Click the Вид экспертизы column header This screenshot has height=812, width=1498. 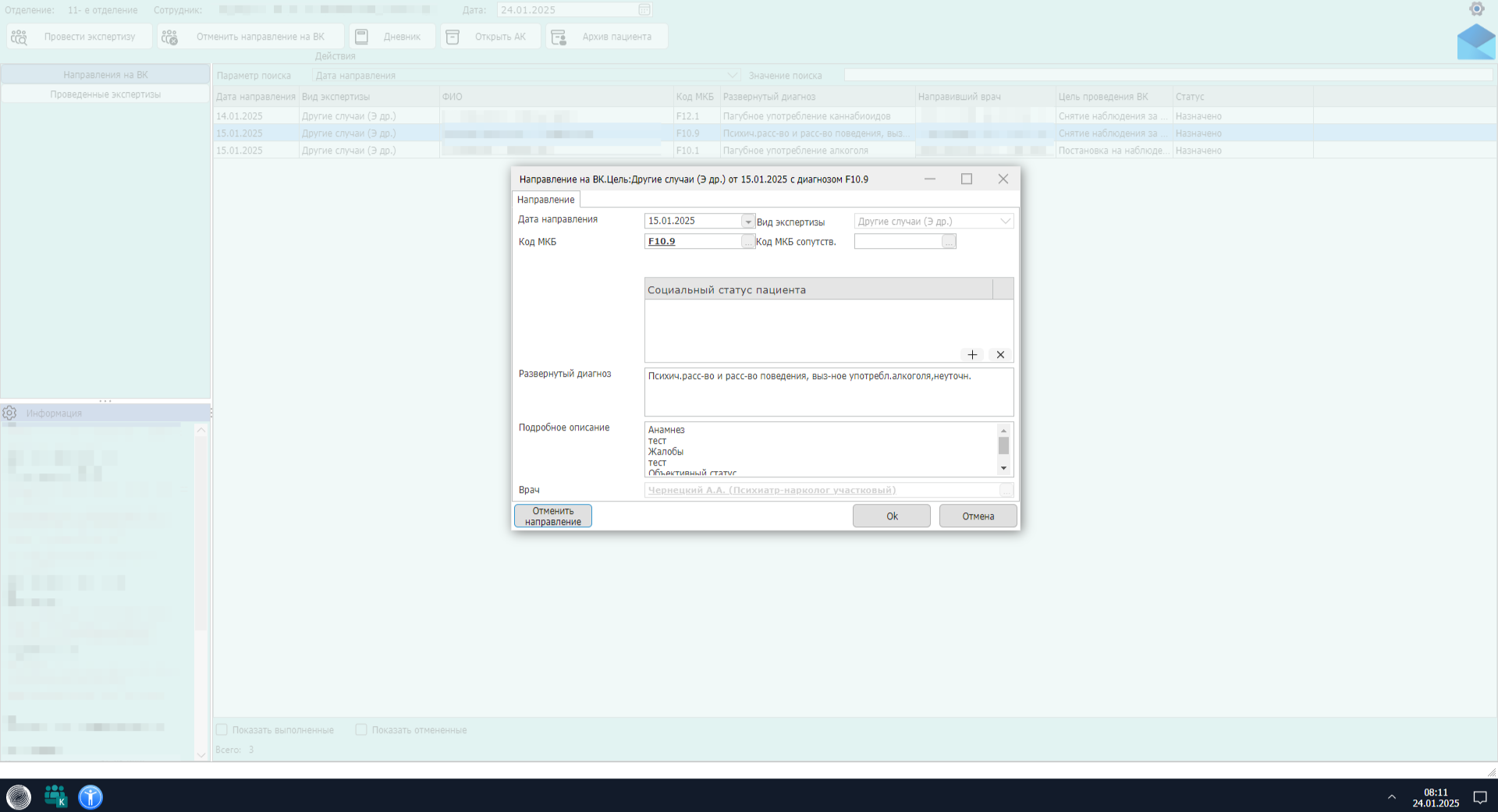click(369, 97)
